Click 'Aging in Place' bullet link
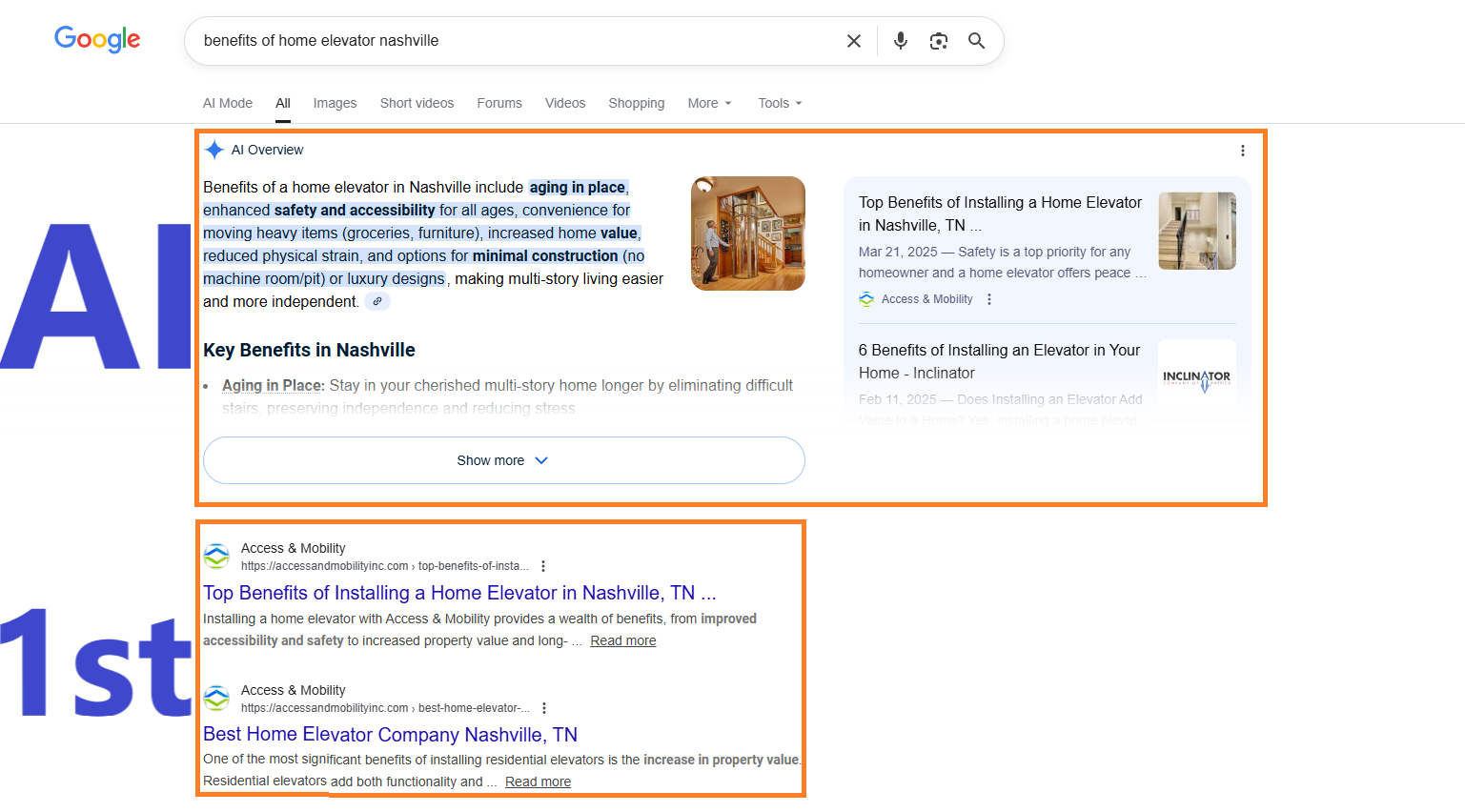This screenshot has width=1465, height=812. [x=273, y=385]
